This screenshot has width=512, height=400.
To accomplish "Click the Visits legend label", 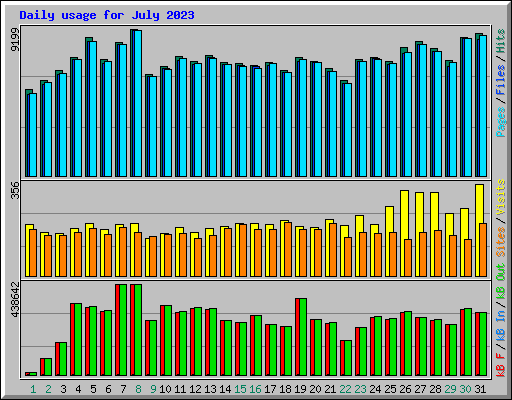I will (501, 197).
